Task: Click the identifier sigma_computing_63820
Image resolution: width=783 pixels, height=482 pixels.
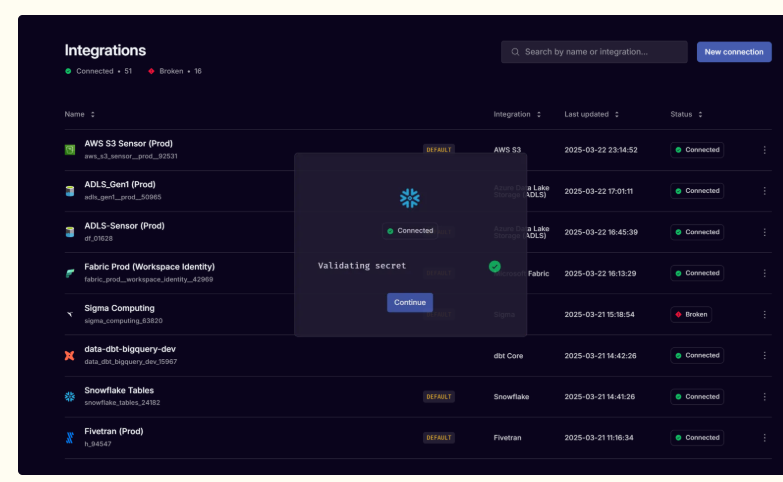Action: pos(123,321)
